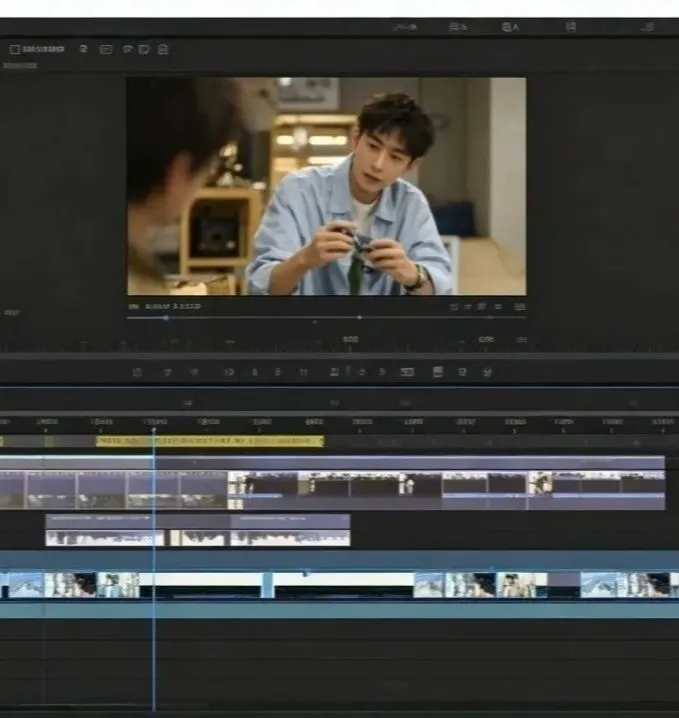
Task: Select the narrow waveform clip between the two wider ones
Action: point(198,538)
